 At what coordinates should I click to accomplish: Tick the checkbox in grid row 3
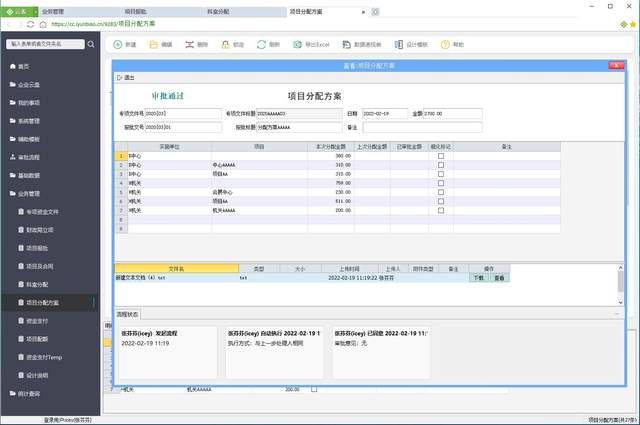coord(441,174)
